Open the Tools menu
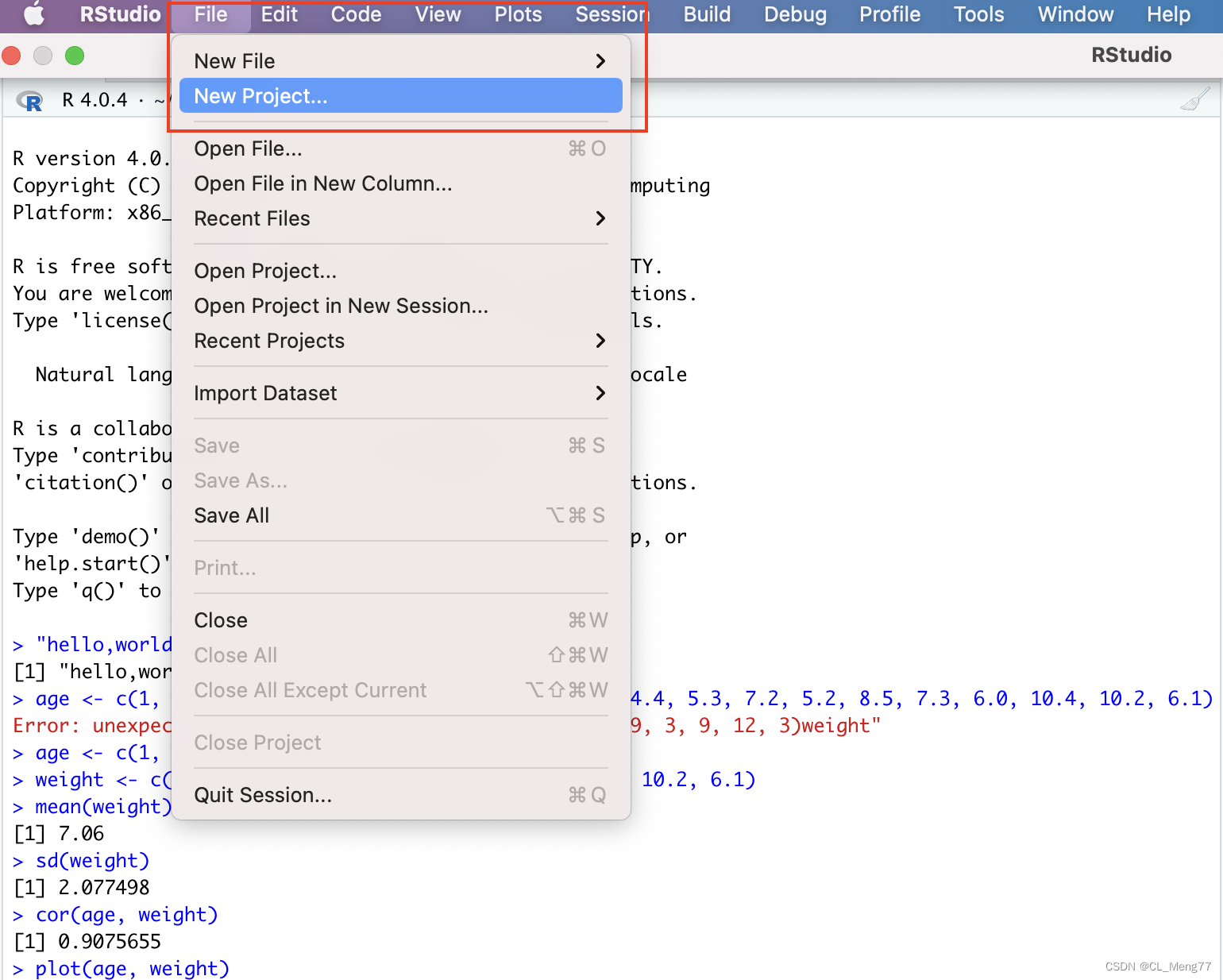 pyautogui.click(x=978, y=14)
